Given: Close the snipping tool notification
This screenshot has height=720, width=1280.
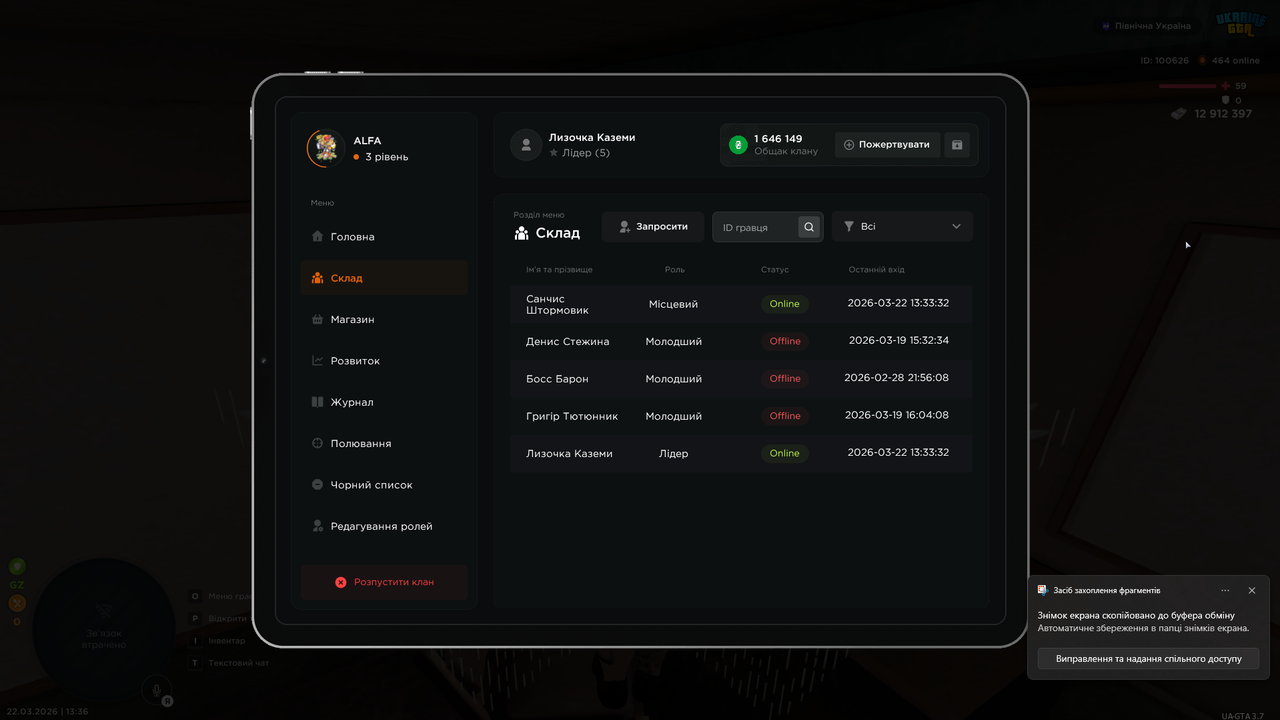Looking at the screenshot, I should click(x=1251, y=590).
